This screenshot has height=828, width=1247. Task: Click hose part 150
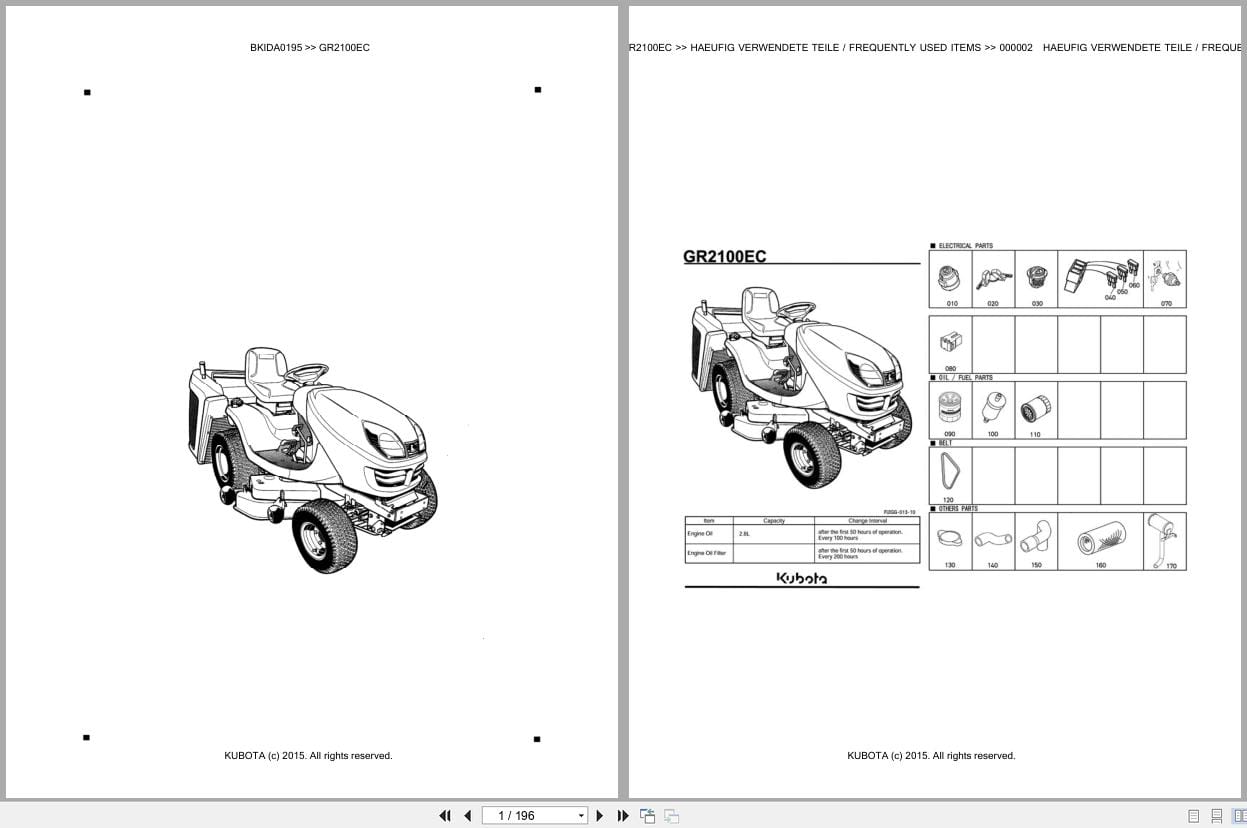[x=1036, y=535]
